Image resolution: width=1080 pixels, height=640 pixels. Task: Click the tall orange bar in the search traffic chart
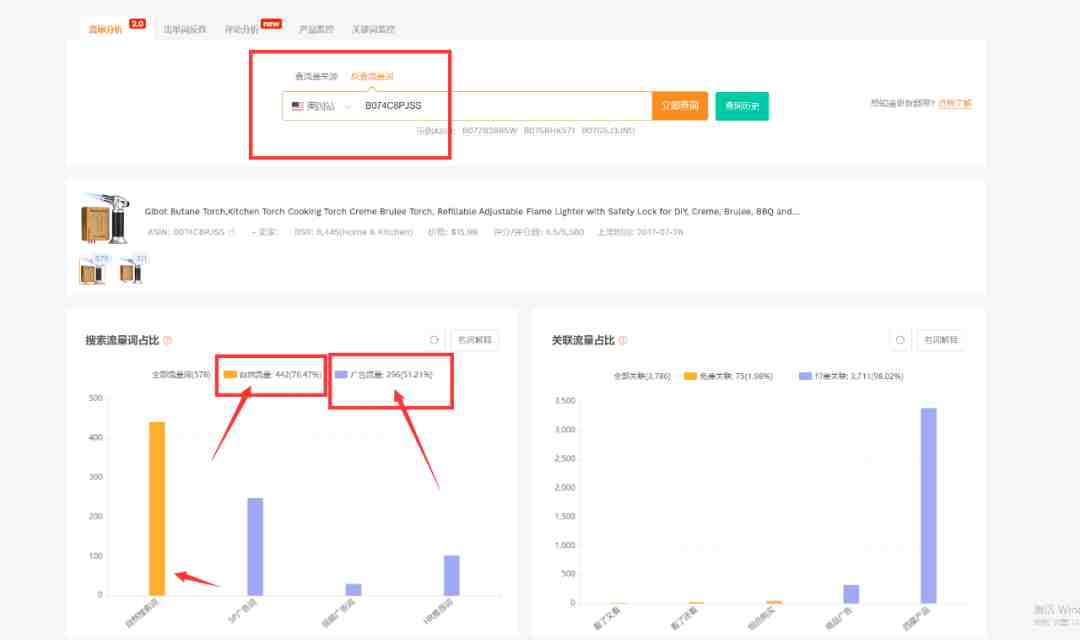click(x=157, y=508)
